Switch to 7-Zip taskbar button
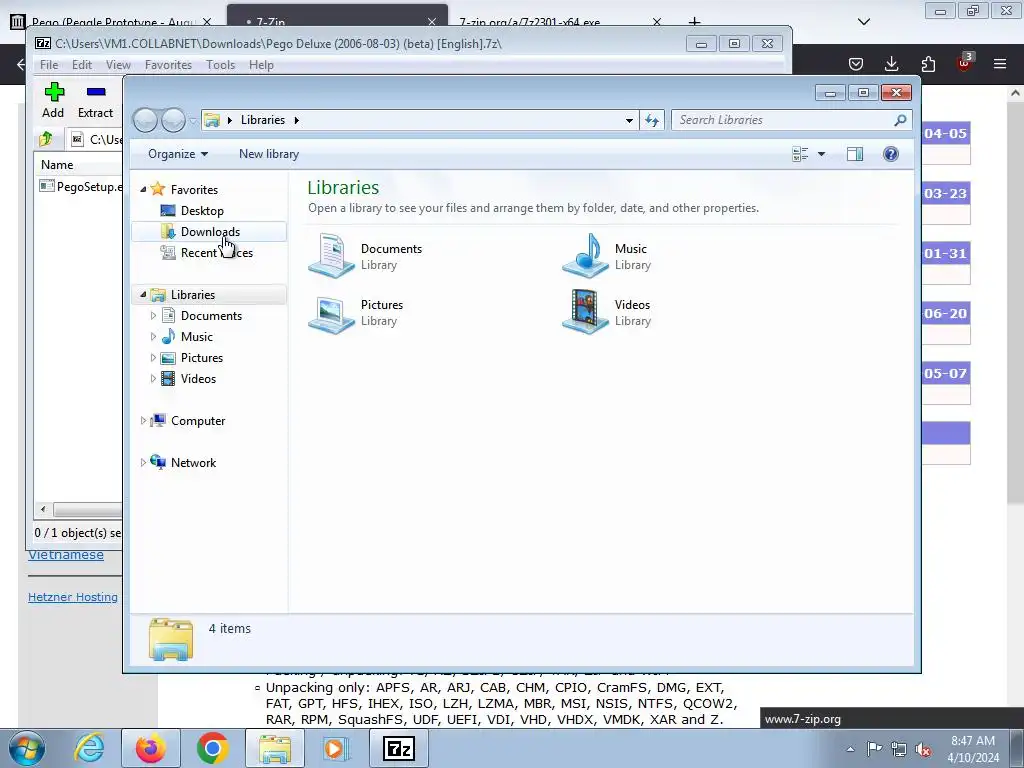Screen dimensions: 1024x768 click(398, 748)
